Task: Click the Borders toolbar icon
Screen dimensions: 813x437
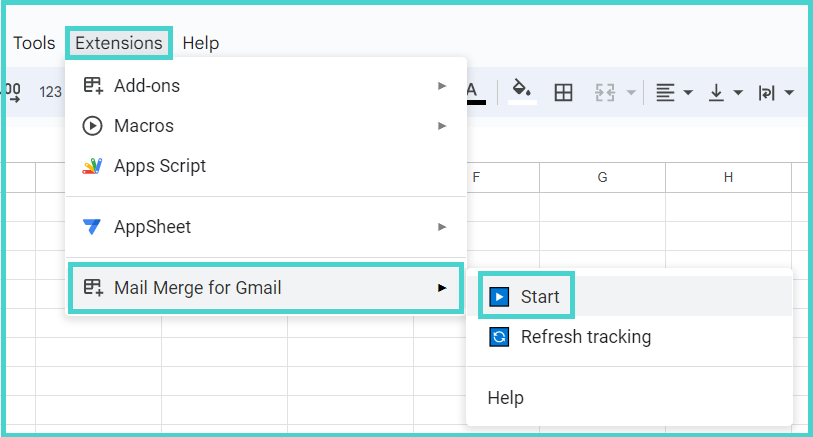Action: [x=563, y=93]
